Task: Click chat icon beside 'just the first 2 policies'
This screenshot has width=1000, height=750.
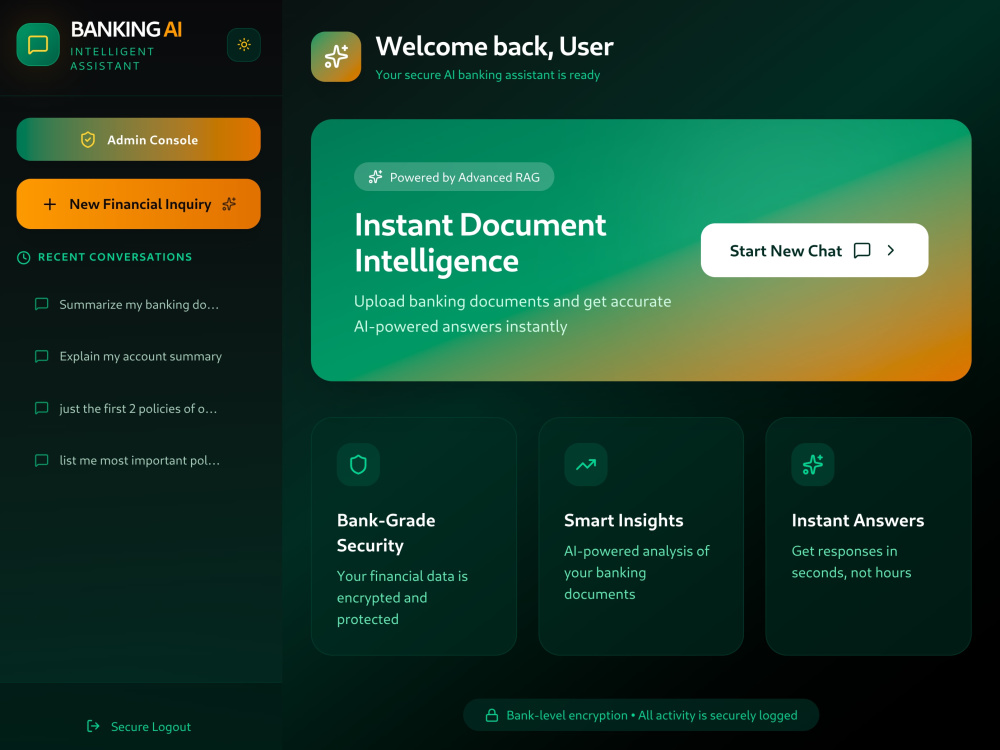Action: (x=41, y=408)
